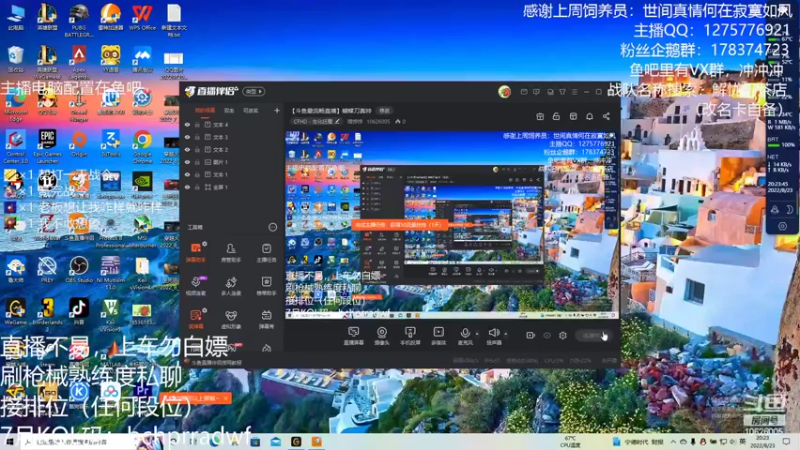Open the 弹幕助手 tool in toolbox

tap(196, 253)
